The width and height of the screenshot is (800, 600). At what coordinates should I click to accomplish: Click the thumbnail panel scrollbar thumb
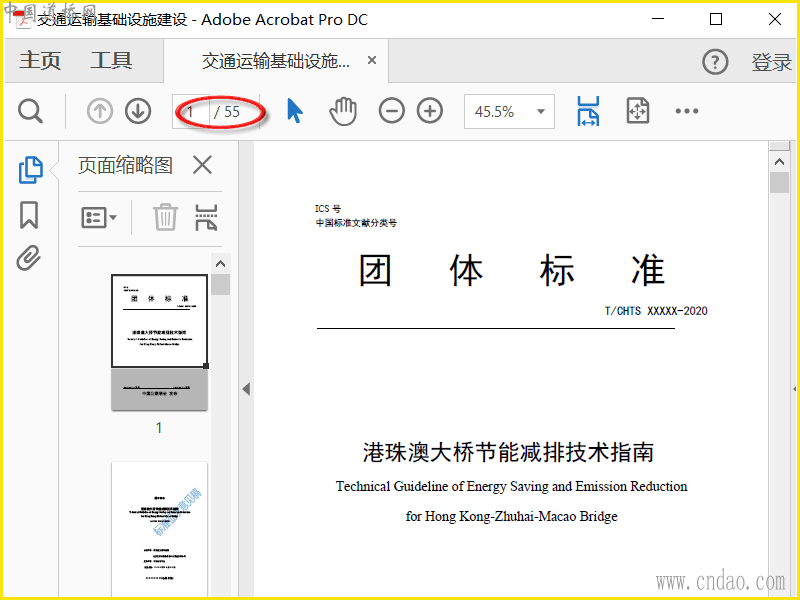pyautogui.click(x=220, y=285)
